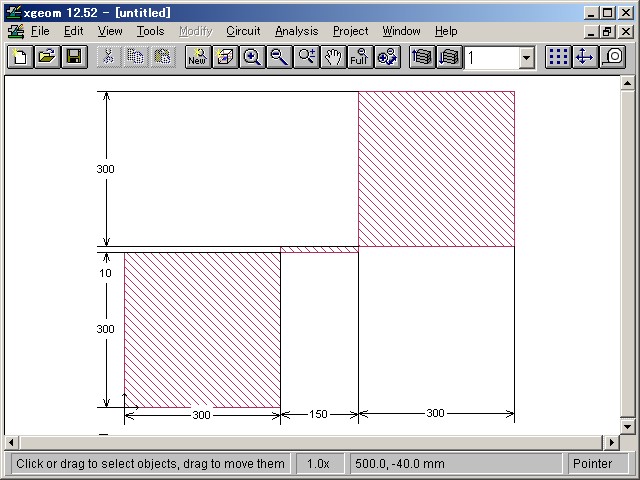Click the four-way arrows snap icon
Viewport: 640px width, 480px height.
click(x=585, y=57)
